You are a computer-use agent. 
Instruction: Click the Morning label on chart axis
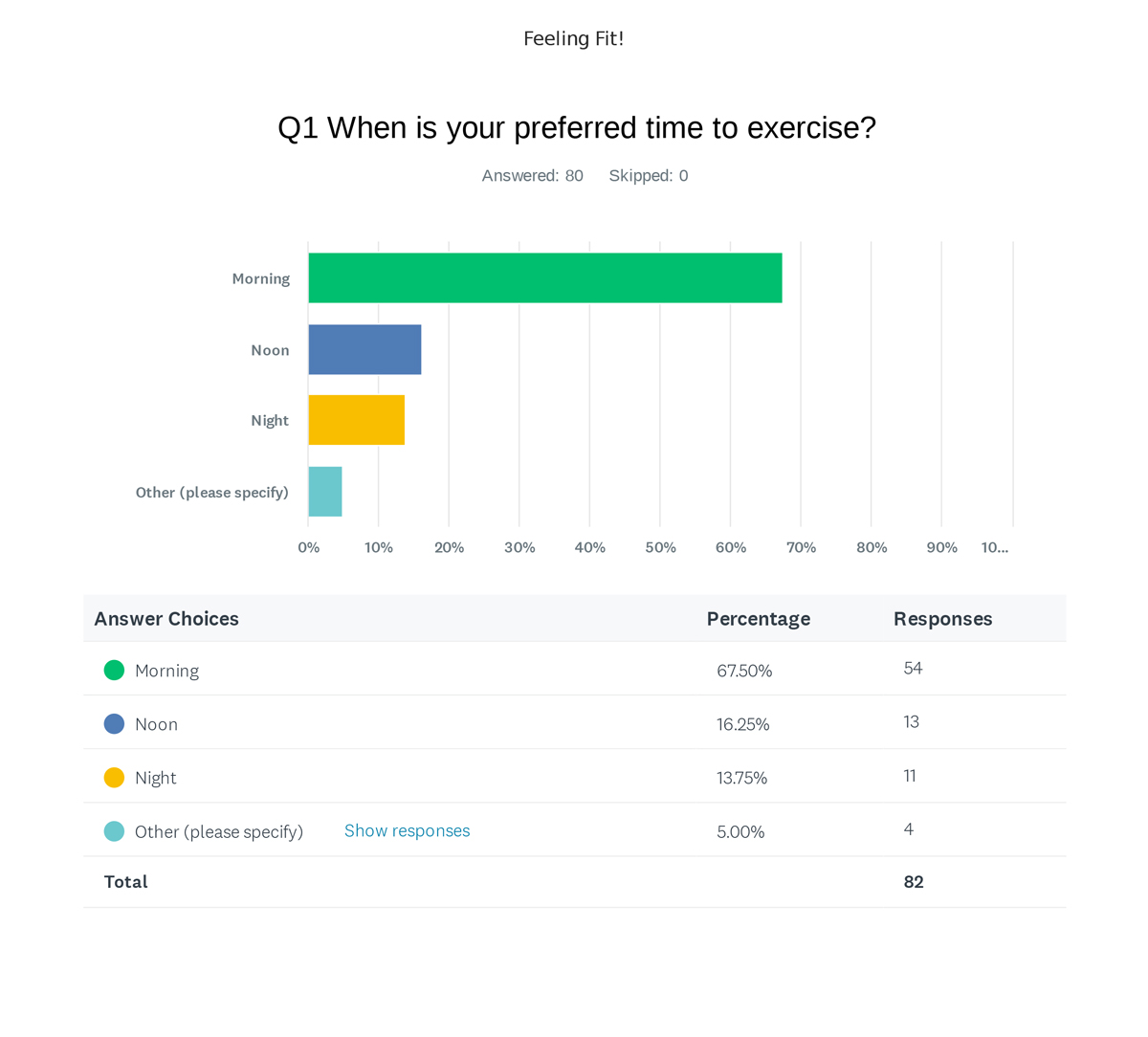click(260, 278)
